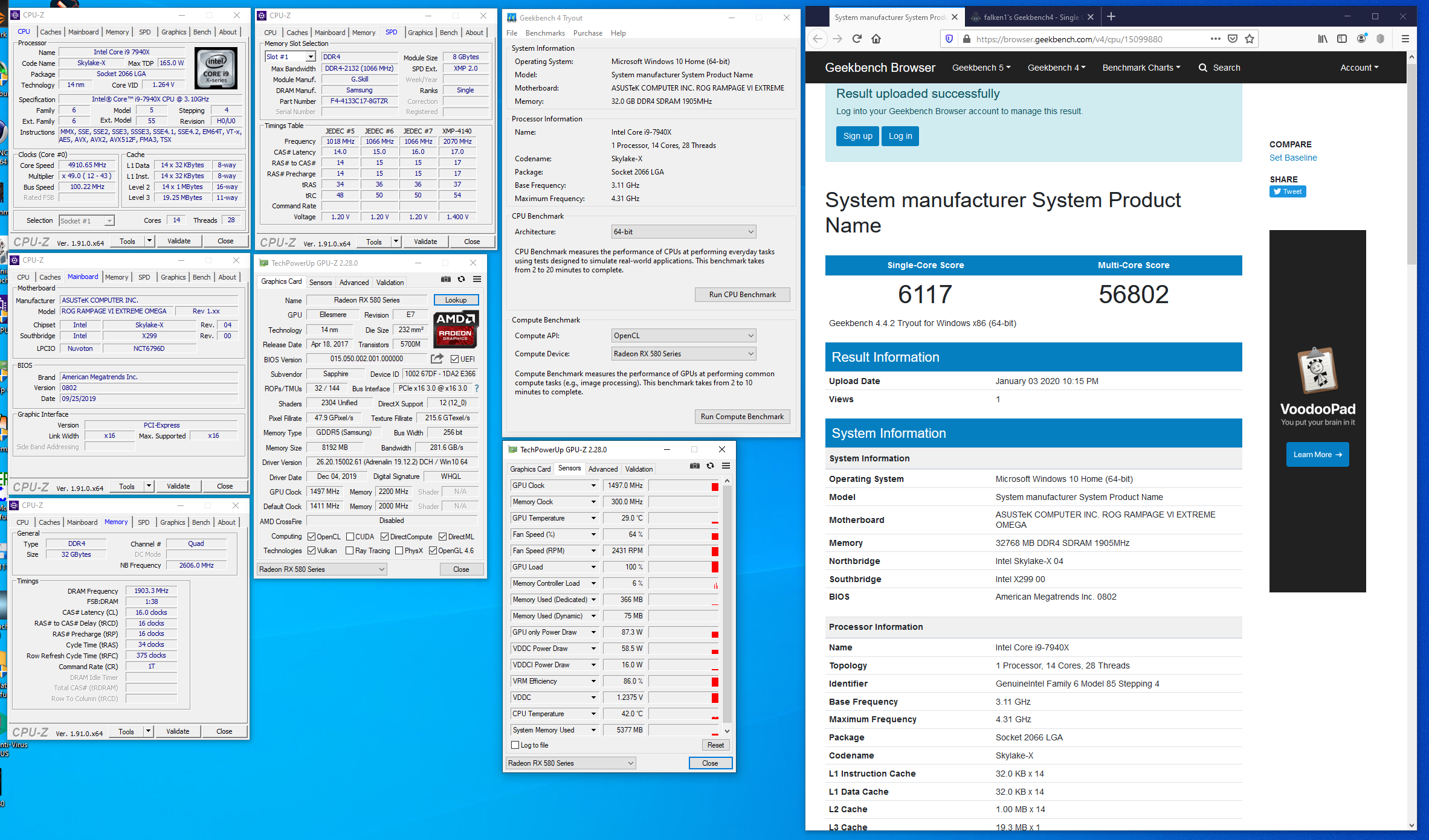Refresh icon in GPU-Z Sensors window

pyautogui.click(x=711, y=466)
